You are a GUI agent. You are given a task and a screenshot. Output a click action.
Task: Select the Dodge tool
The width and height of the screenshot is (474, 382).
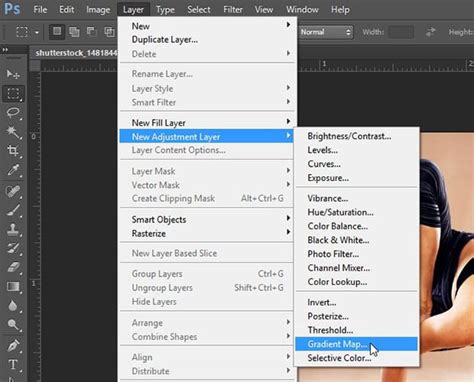pos(13,325)
